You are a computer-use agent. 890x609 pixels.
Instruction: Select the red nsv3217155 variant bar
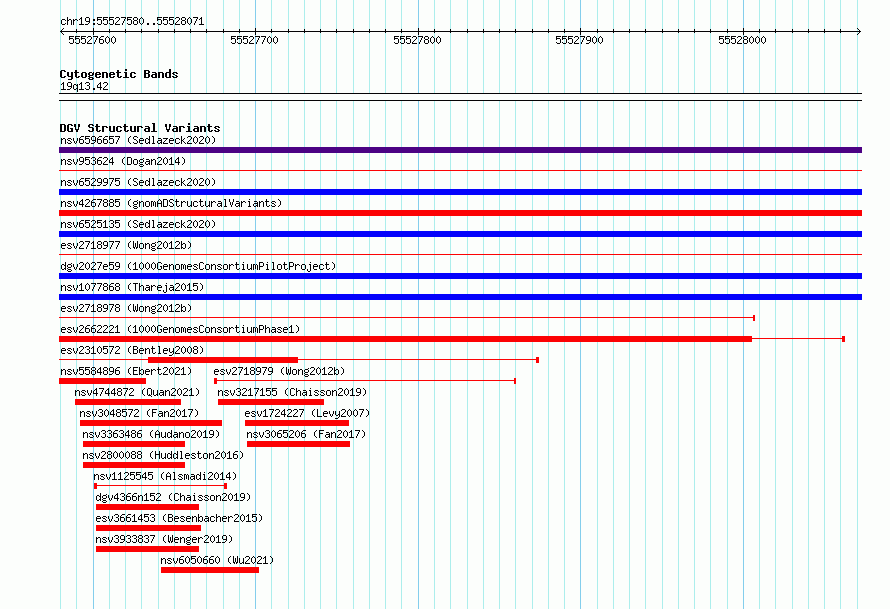tap(271, 402)
